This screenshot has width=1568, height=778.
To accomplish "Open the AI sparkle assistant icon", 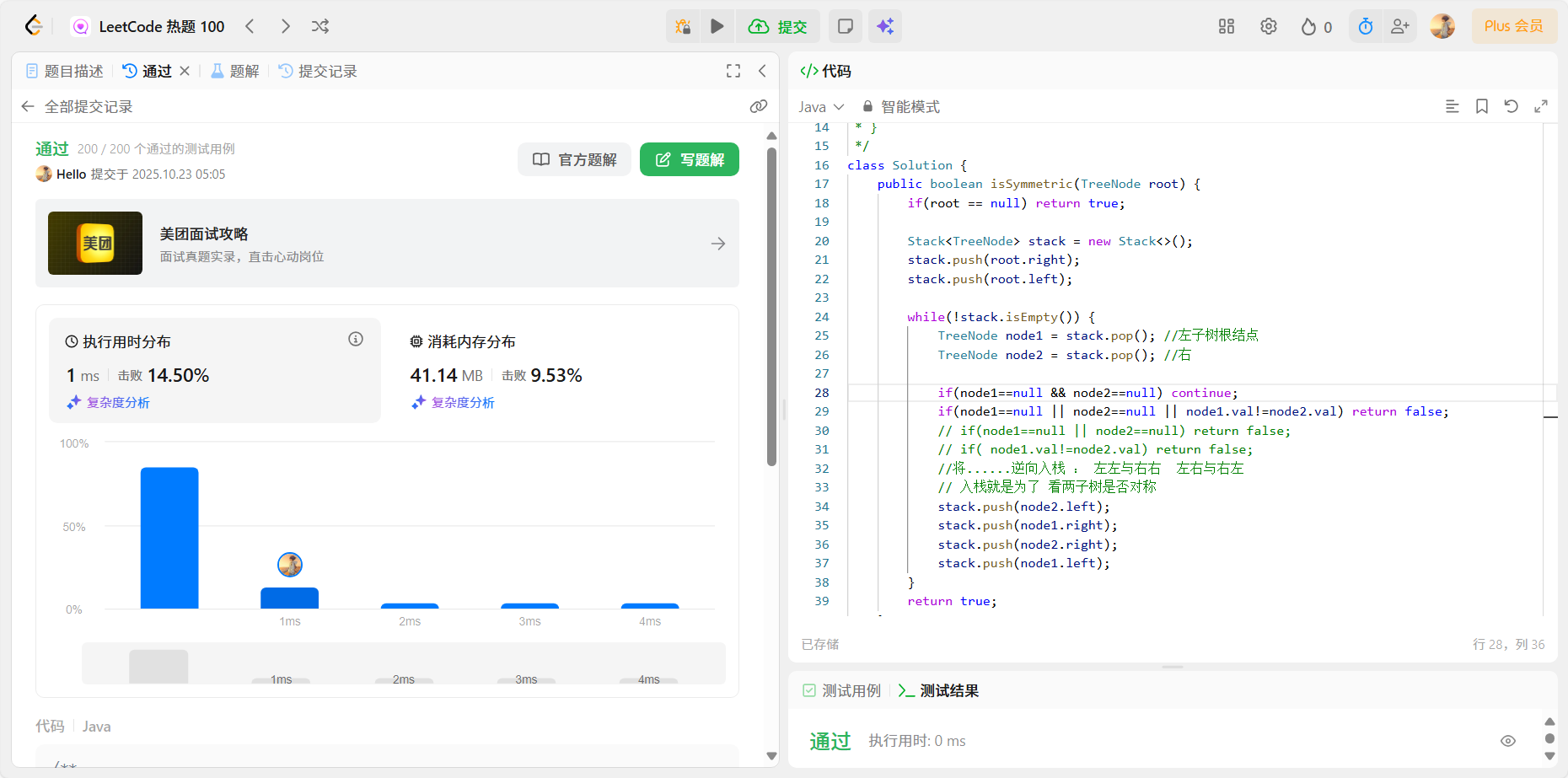I will (885, 26).
